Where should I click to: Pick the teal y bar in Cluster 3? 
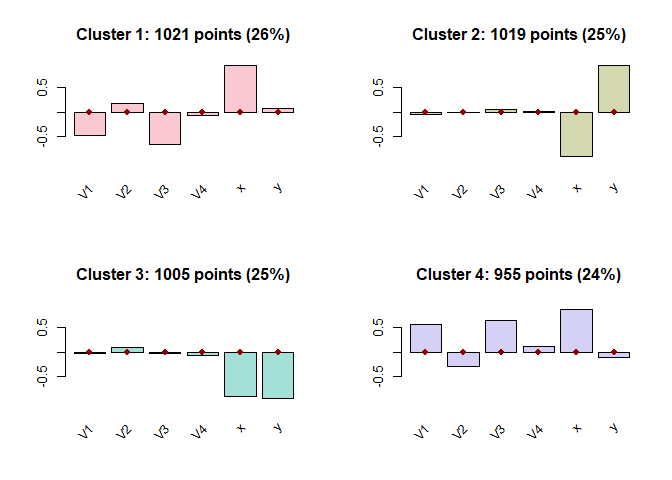point(277,375)
